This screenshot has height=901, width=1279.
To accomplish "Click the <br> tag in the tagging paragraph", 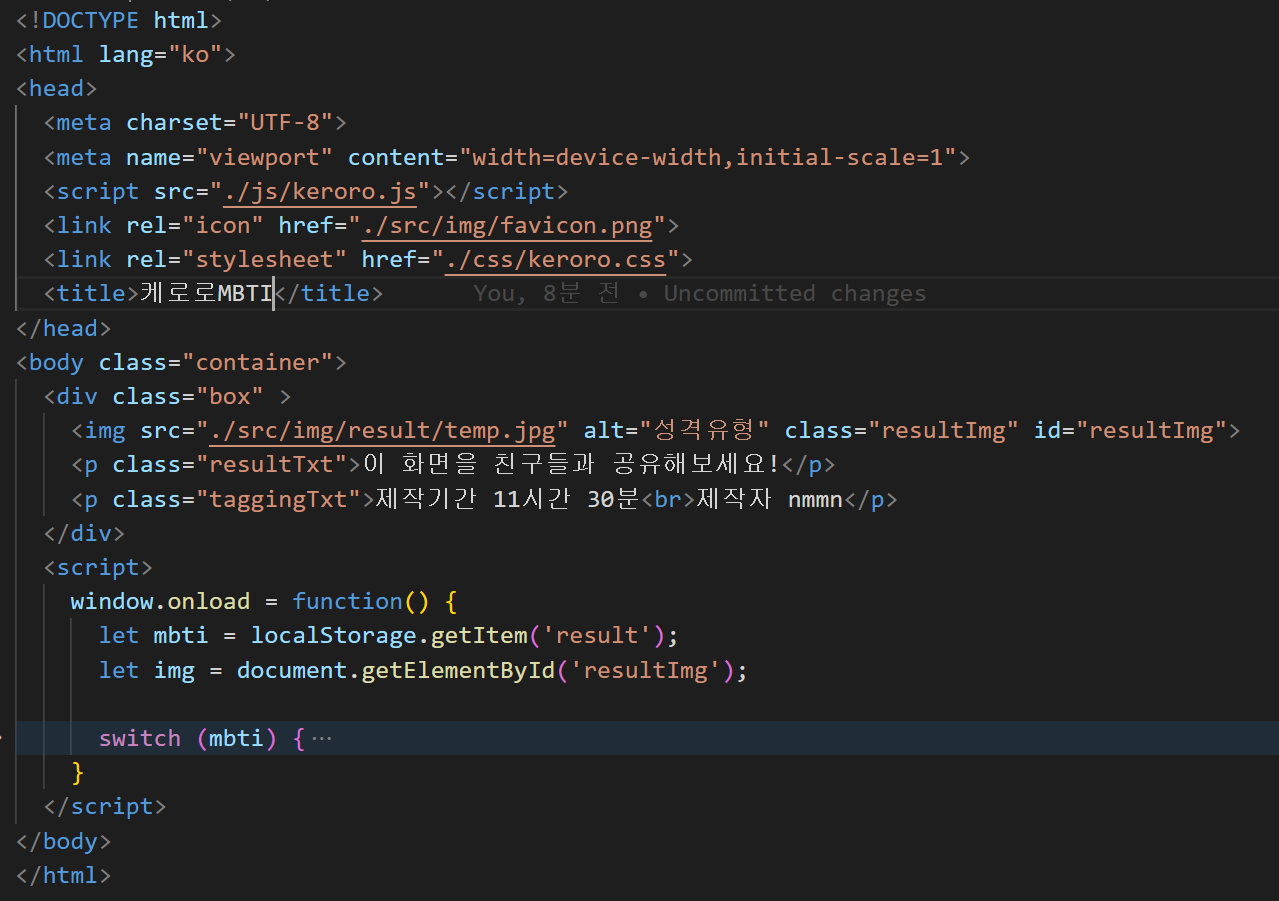I will (x=667, y=499).
